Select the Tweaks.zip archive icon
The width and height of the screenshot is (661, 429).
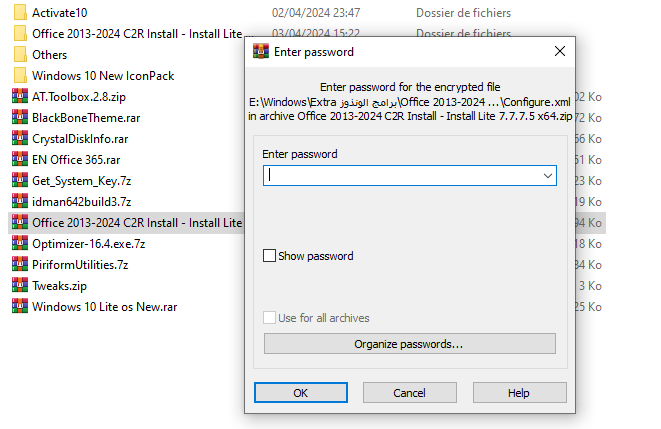click(20, 285)
